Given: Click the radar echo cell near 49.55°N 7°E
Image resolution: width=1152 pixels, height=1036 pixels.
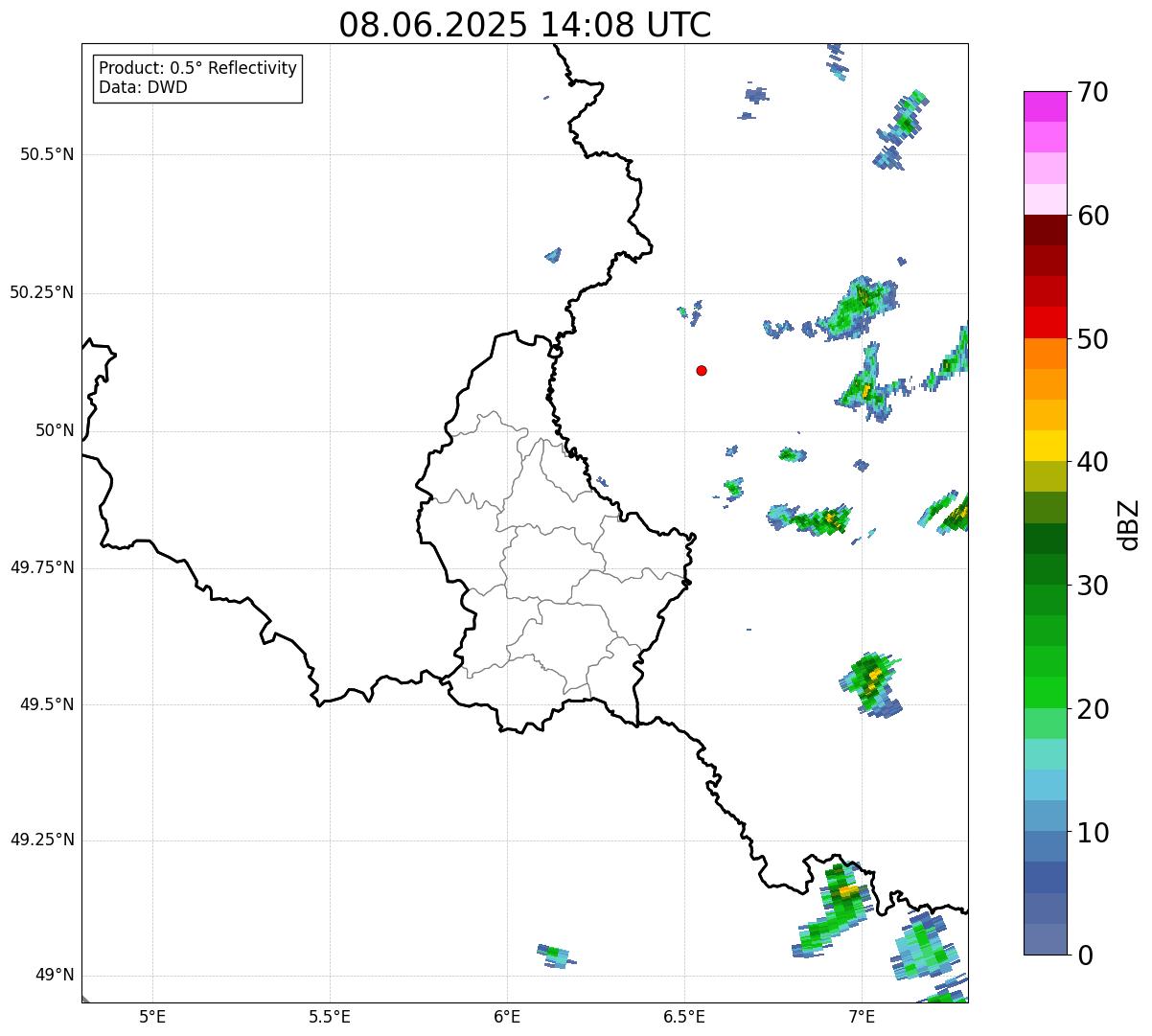Looking at the screenshot, I should [870, 683].
